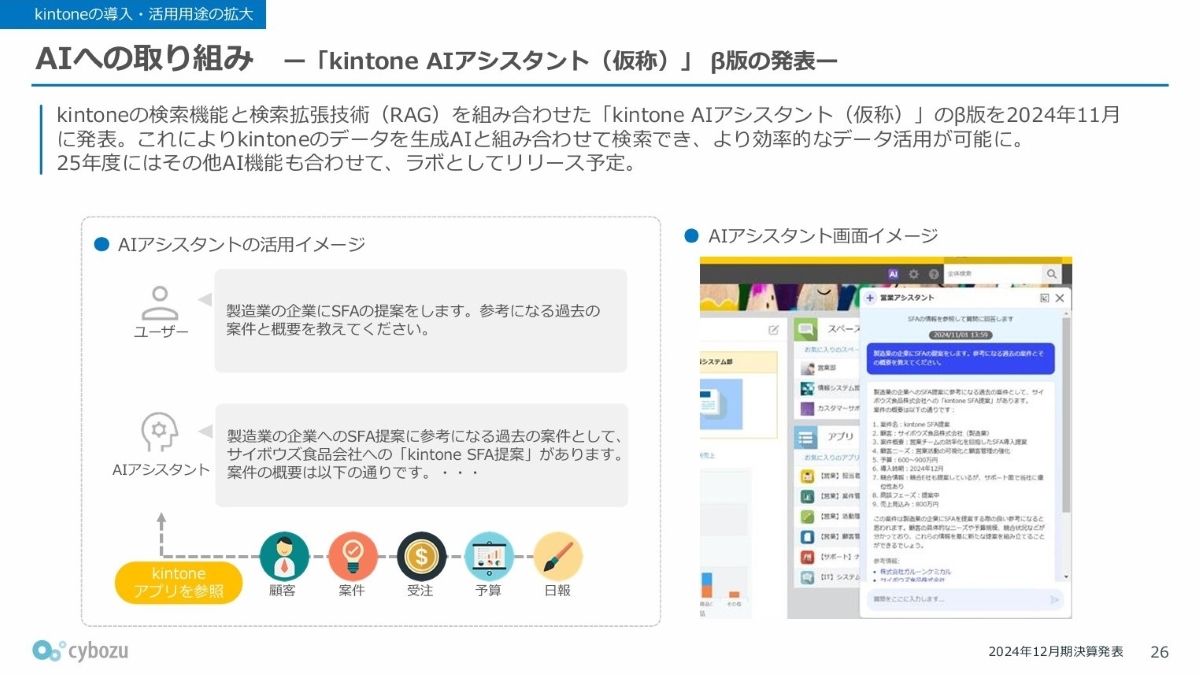Click the magnifier search icon
This screenshot has width=1200, height=675.
[1052, 273]
